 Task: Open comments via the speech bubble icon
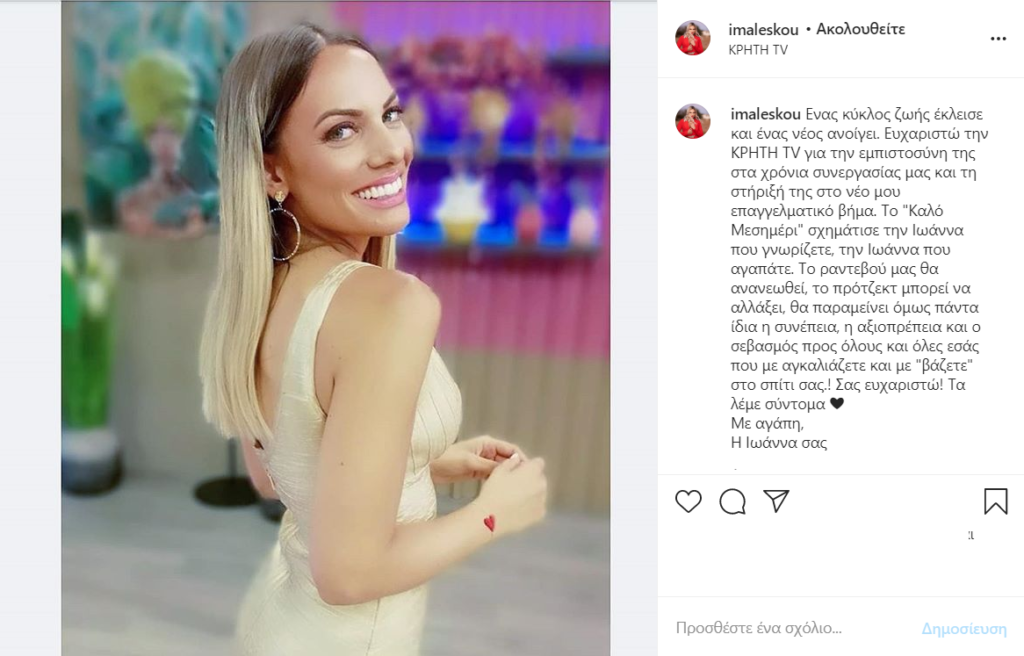[x=732, y=501]
